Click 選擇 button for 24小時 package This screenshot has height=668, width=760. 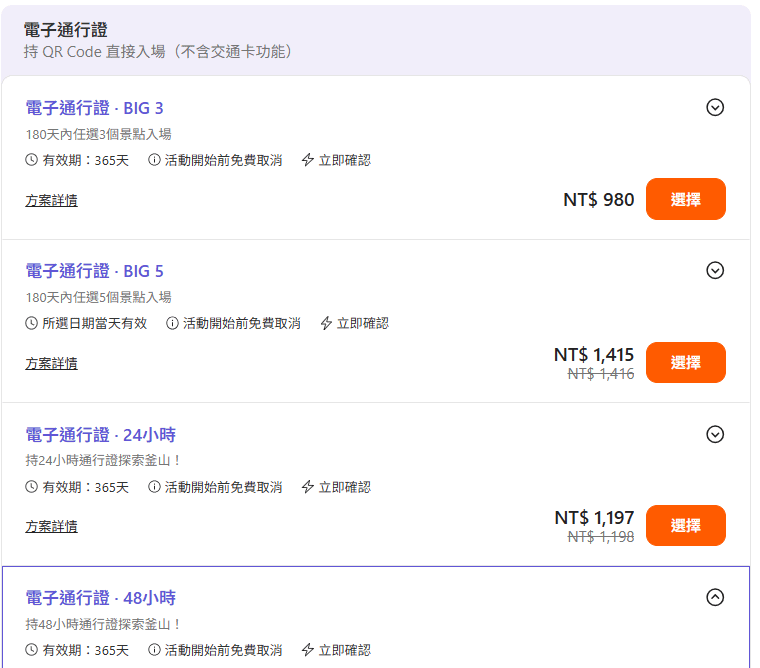point(685,525)
